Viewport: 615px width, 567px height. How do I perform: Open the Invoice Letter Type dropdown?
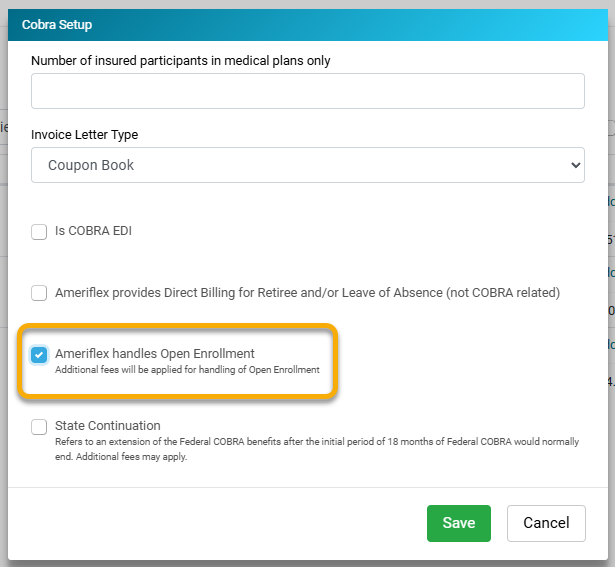(308, 165)
